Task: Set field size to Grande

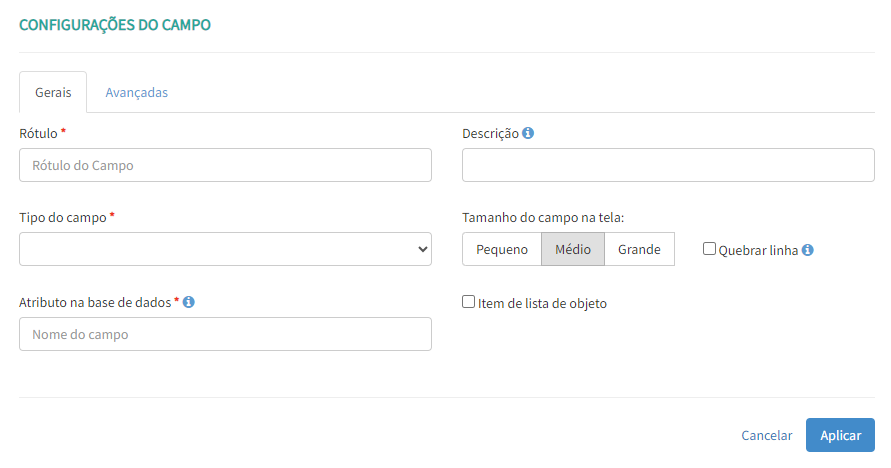Action: point(639,249)
